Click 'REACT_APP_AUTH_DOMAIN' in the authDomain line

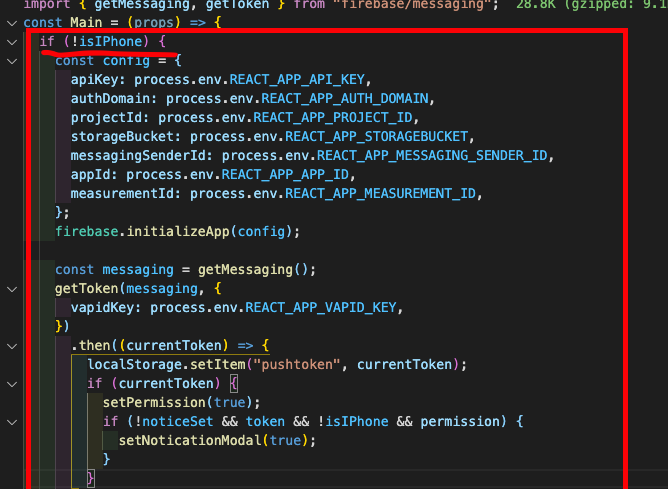(x=345, y=99)
